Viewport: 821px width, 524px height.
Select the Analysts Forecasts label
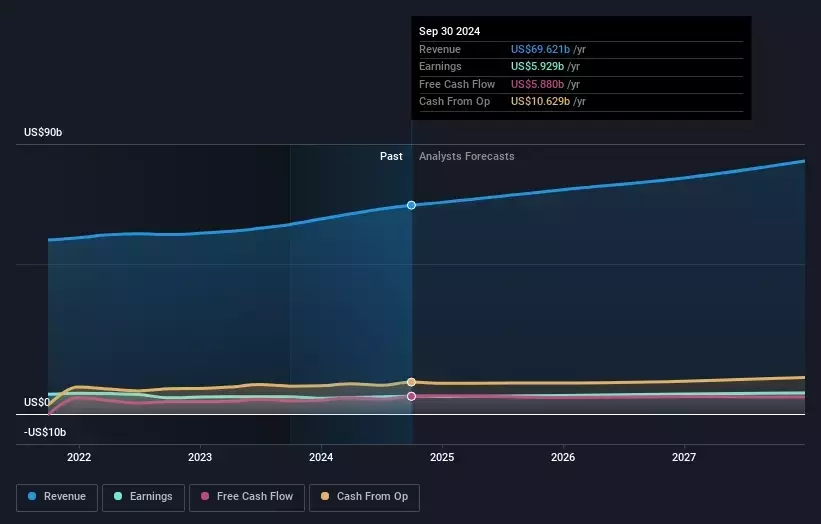(467, 156)
